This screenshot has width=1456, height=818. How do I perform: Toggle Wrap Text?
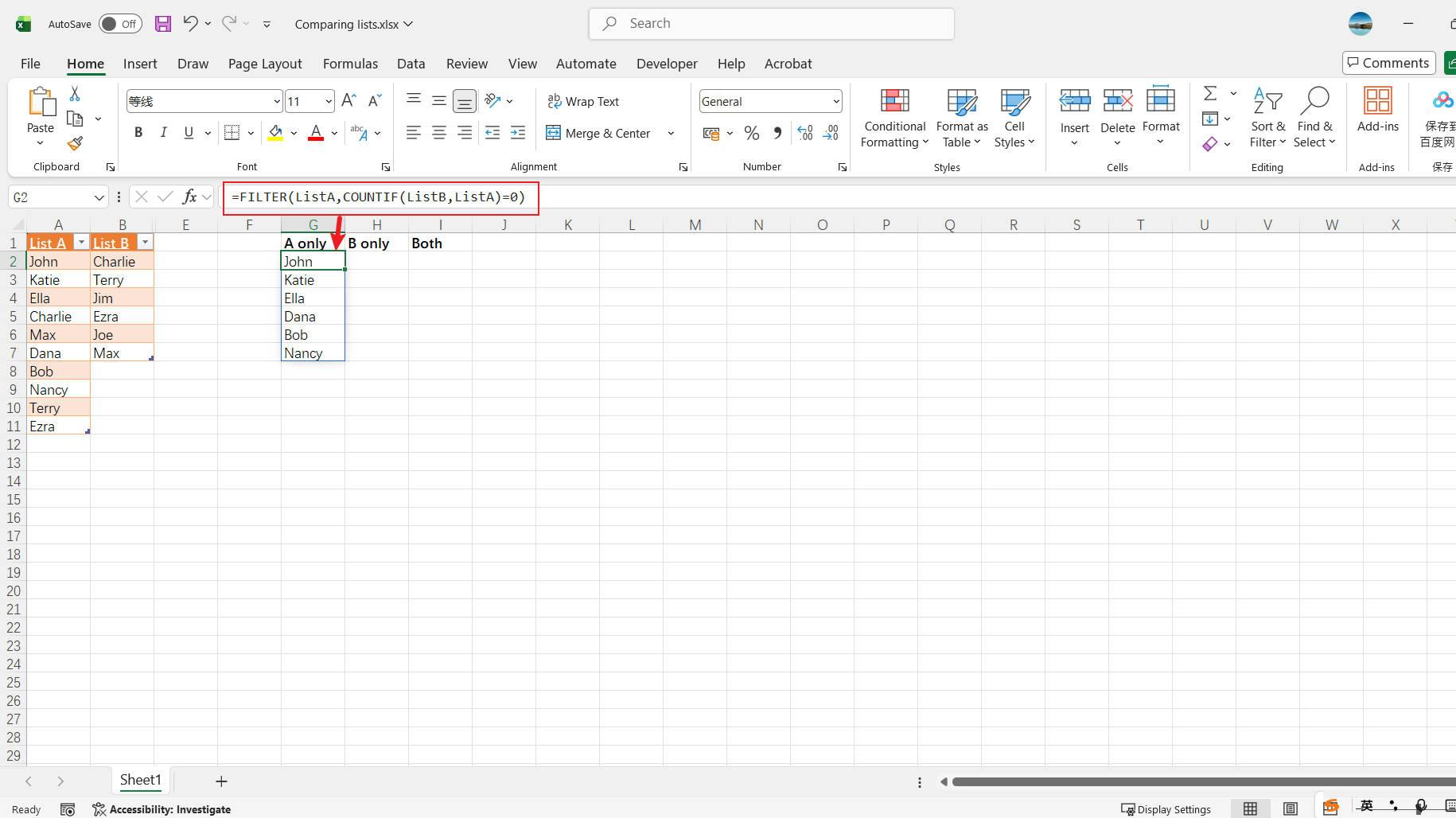coord(583,101)
